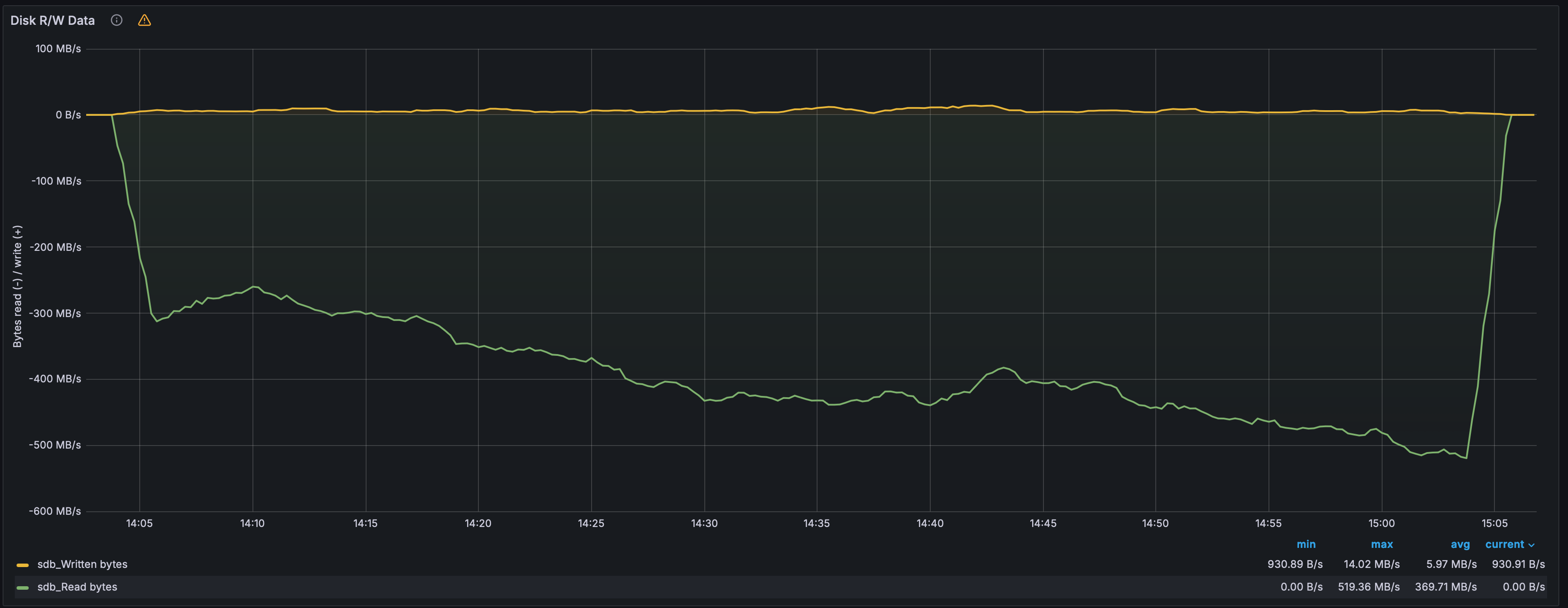Open the panel info icon
The height and width of the screenshot is (608, 1568).
point(116,20)
